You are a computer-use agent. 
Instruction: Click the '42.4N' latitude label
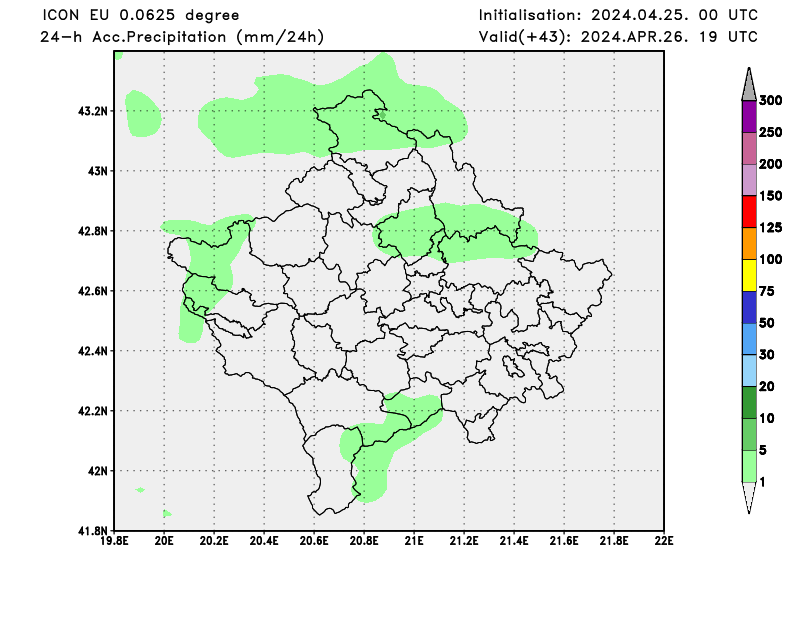[x=92, y=351]
